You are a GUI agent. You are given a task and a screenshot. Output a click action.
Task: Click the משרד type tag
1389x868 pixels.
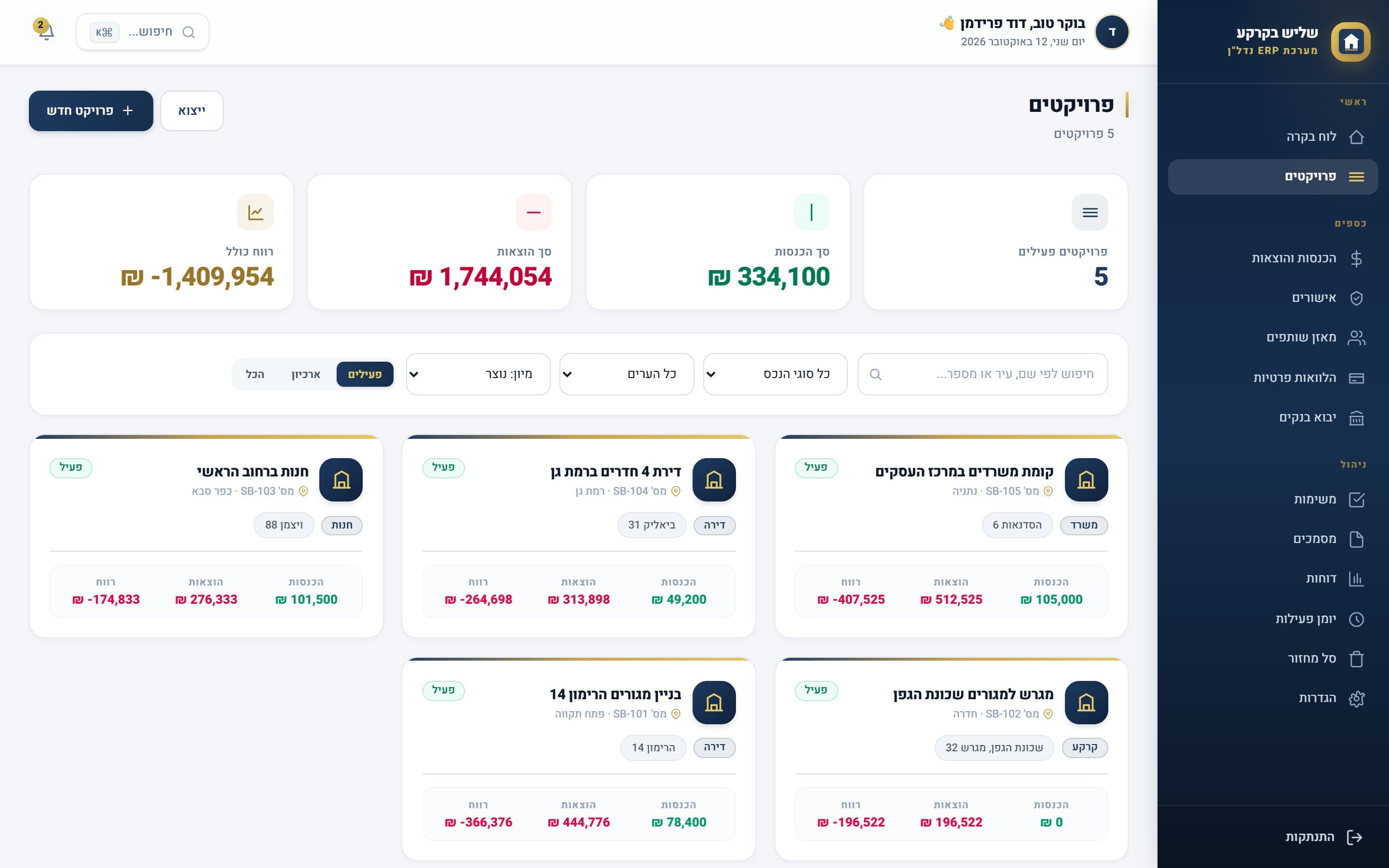tap(1084, 525)
